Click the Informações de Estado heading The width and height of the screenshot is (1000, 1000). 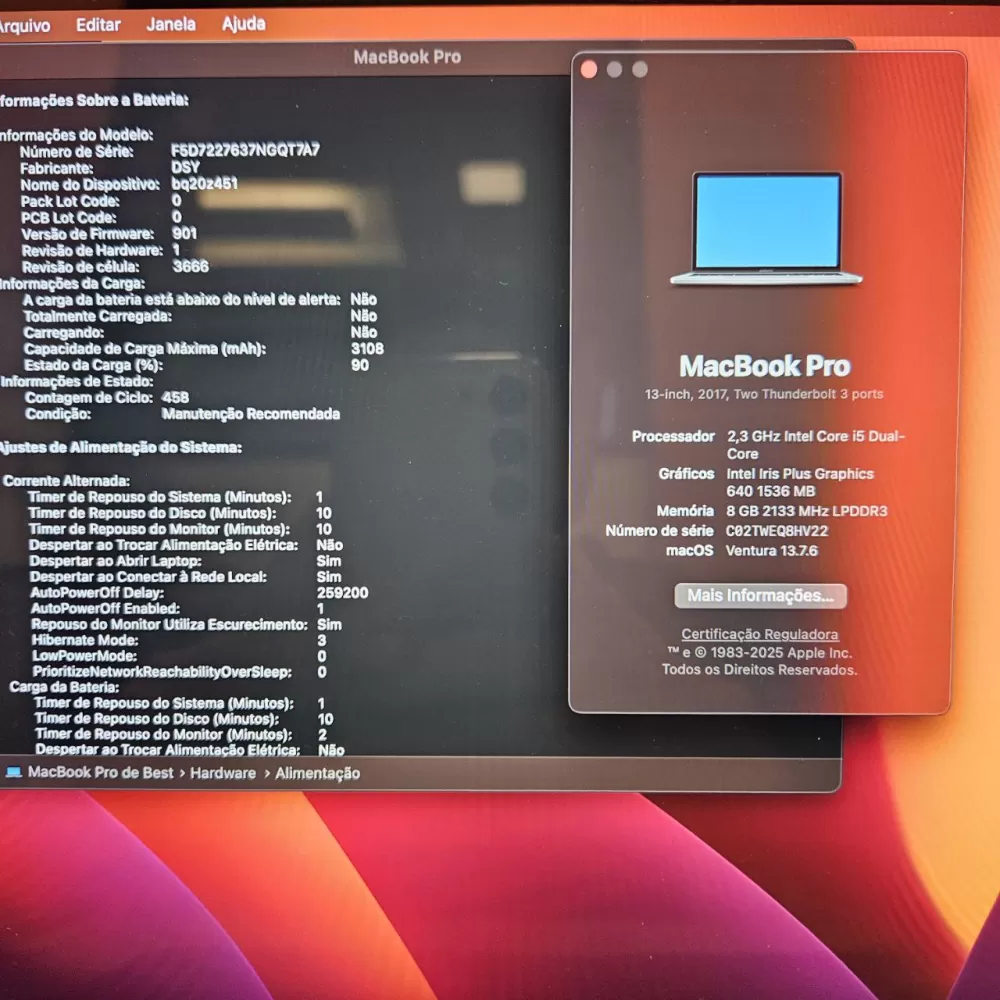tap(77, 381)
